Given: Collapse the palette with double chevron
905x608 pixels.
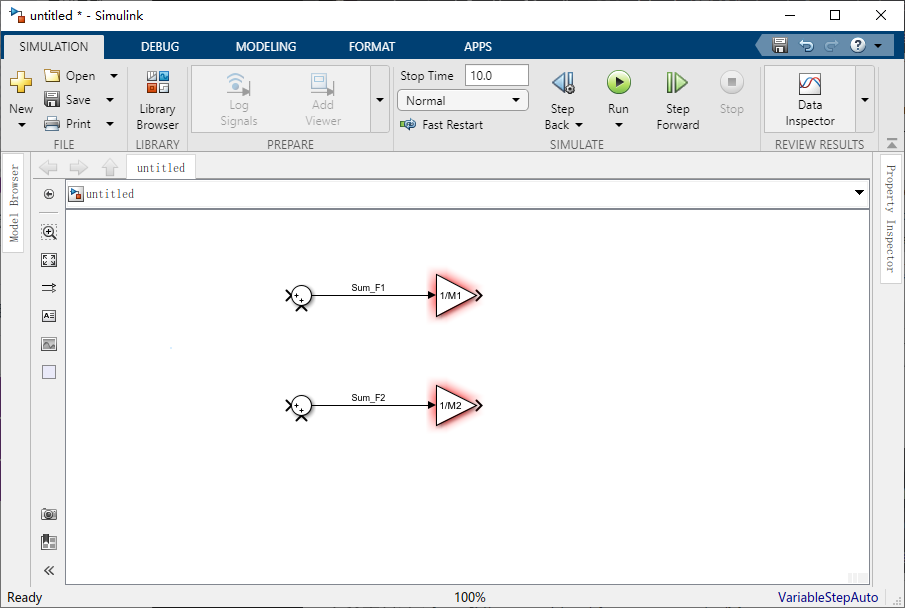Looking at the screenshot, I should click(x=49, y=570).
